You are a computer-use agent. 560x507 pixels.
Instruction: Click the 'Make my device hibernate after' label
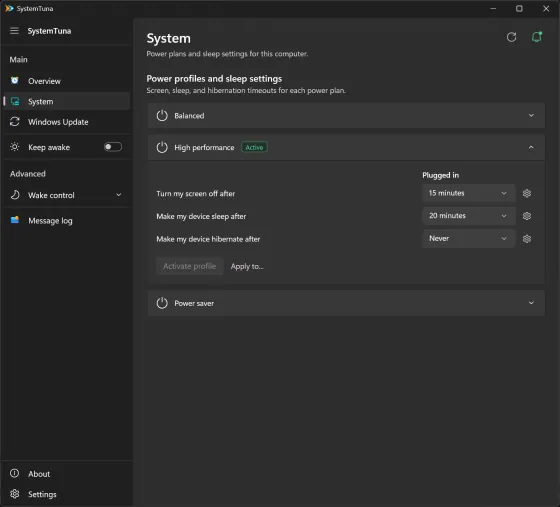[208, 239]
